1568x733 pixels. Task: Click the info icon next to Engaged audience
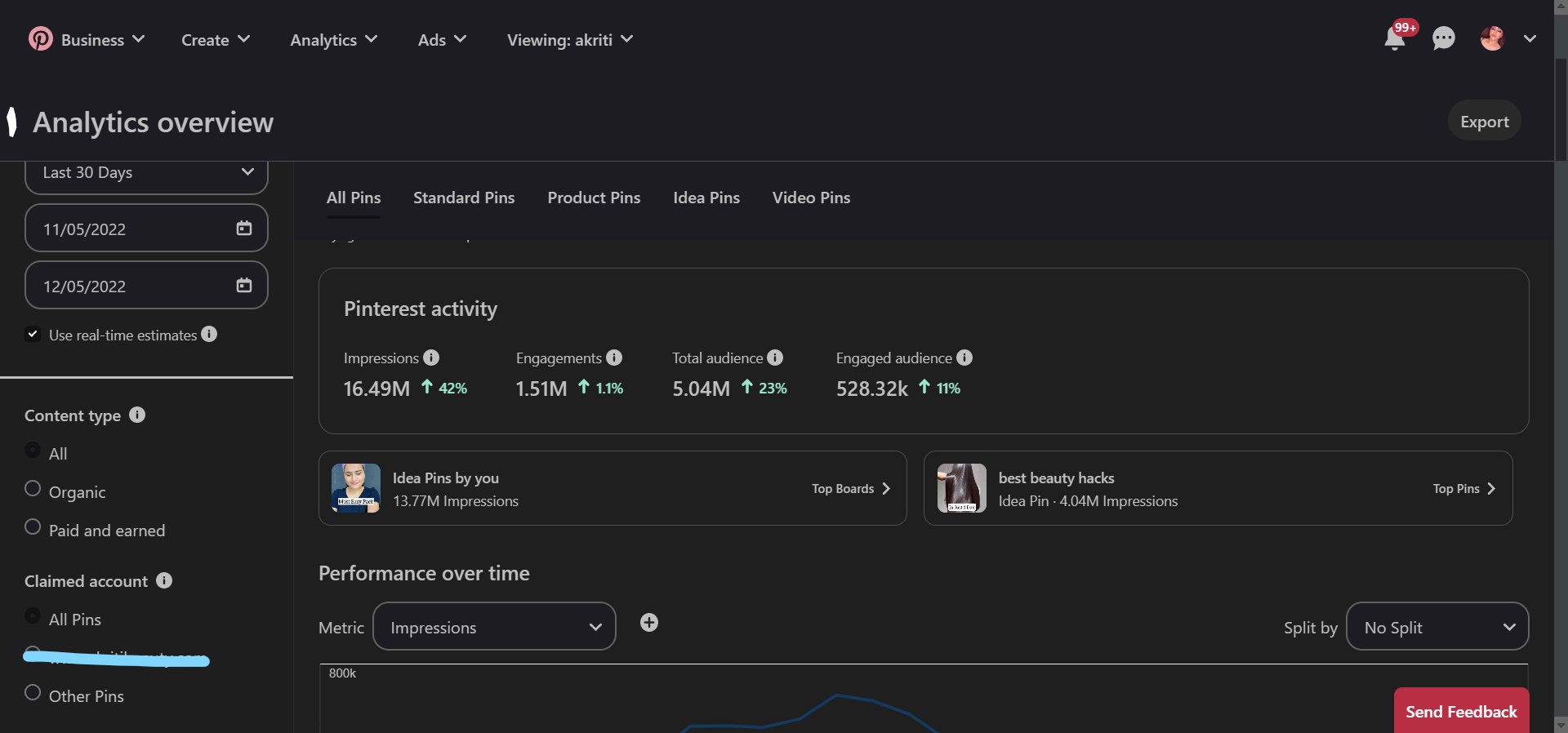coord(964,358)
